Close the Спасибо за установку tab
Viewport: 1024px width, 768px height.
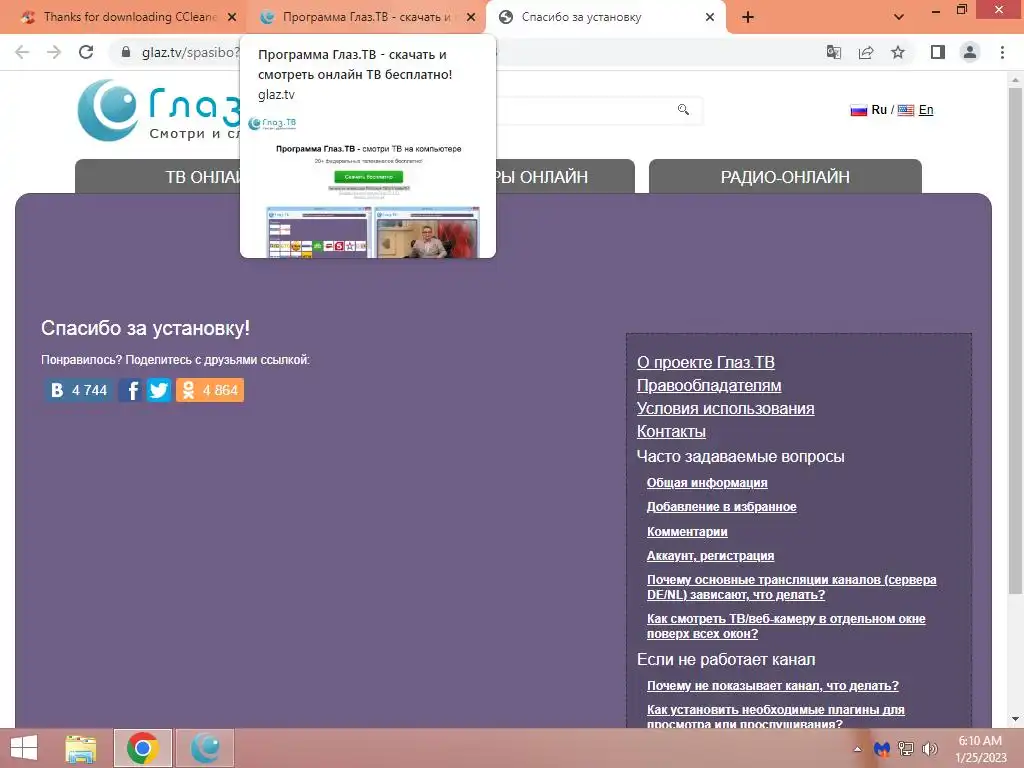coord(710,18)
